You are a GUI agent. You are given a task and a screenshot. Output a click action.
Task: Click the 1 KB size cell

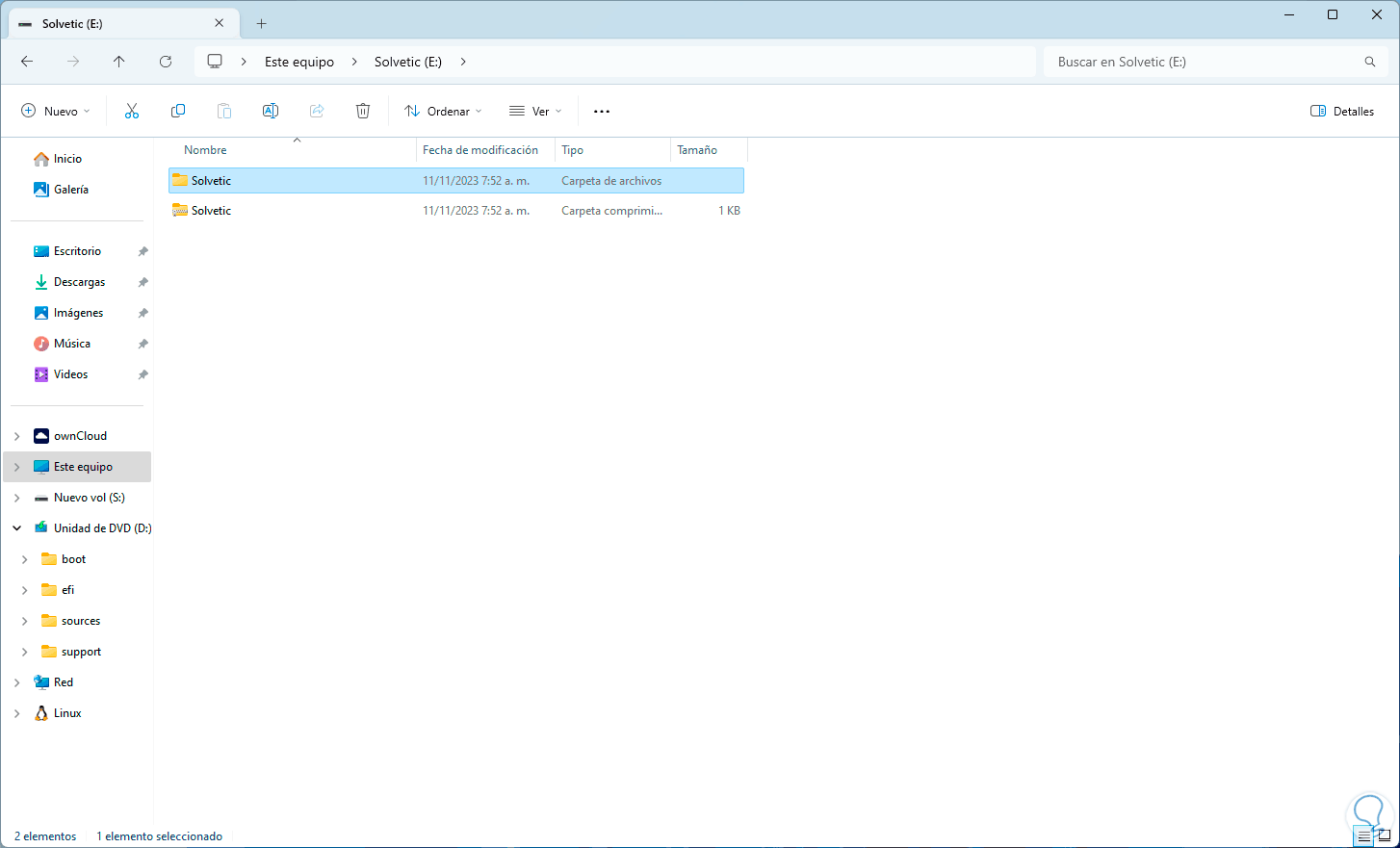click(x=729, y=211)
